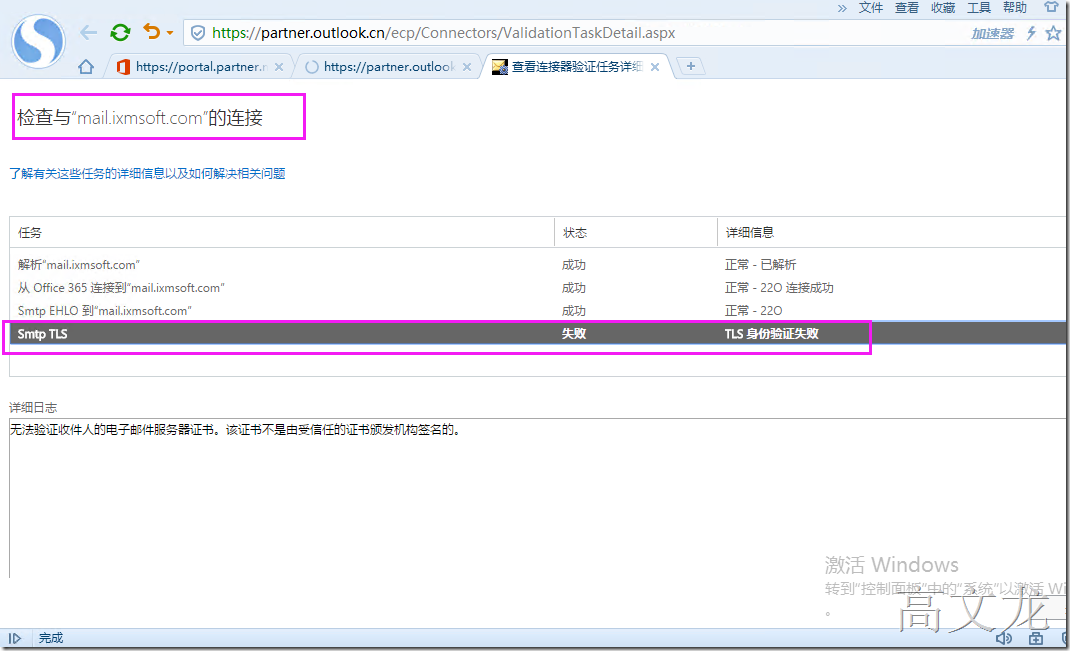Open the 文件 menu
The width and height of the screenshot is (1070, 651).
coord(871,8)
